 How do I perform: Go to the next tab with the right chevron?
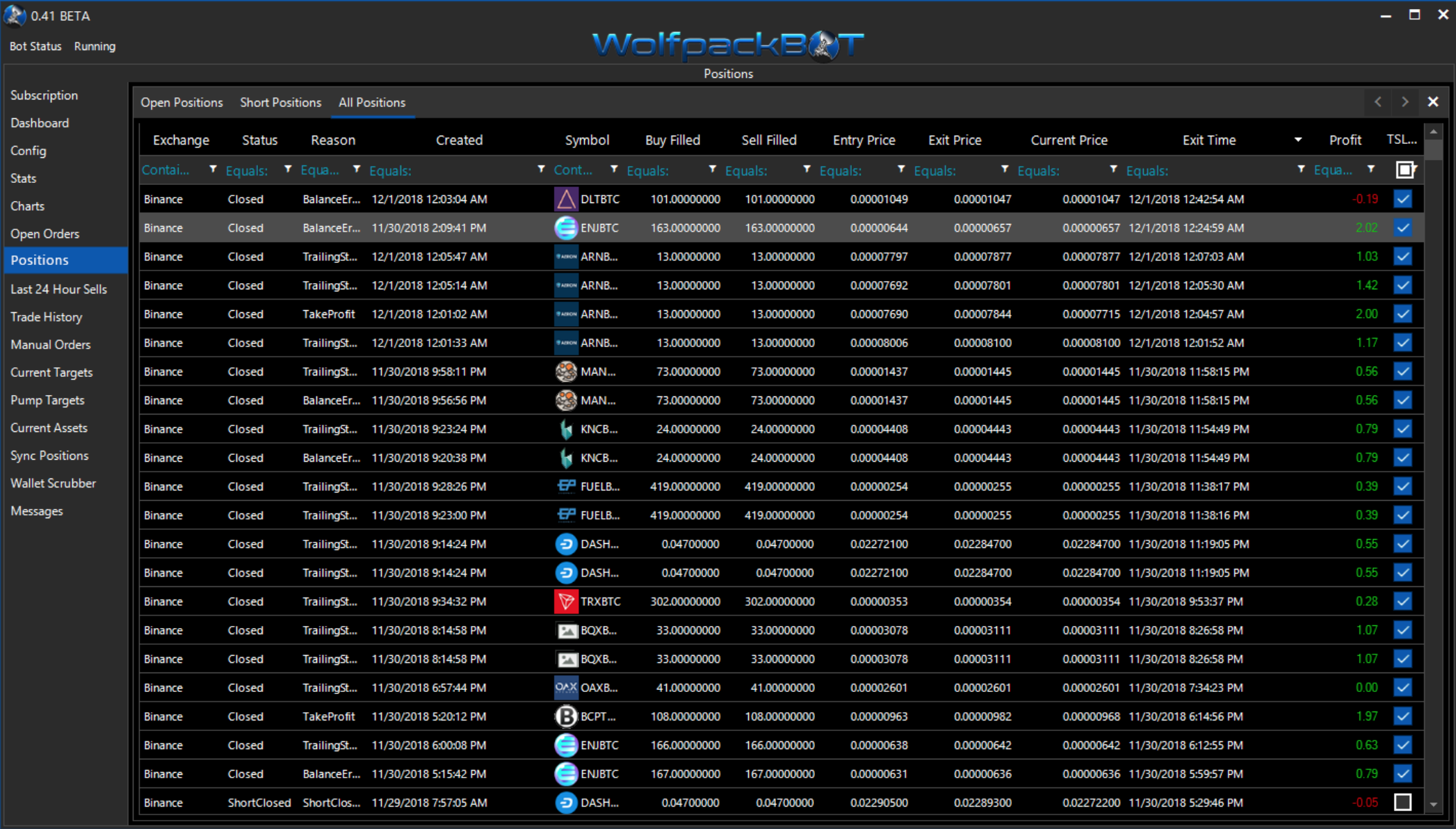[1405, 102]
